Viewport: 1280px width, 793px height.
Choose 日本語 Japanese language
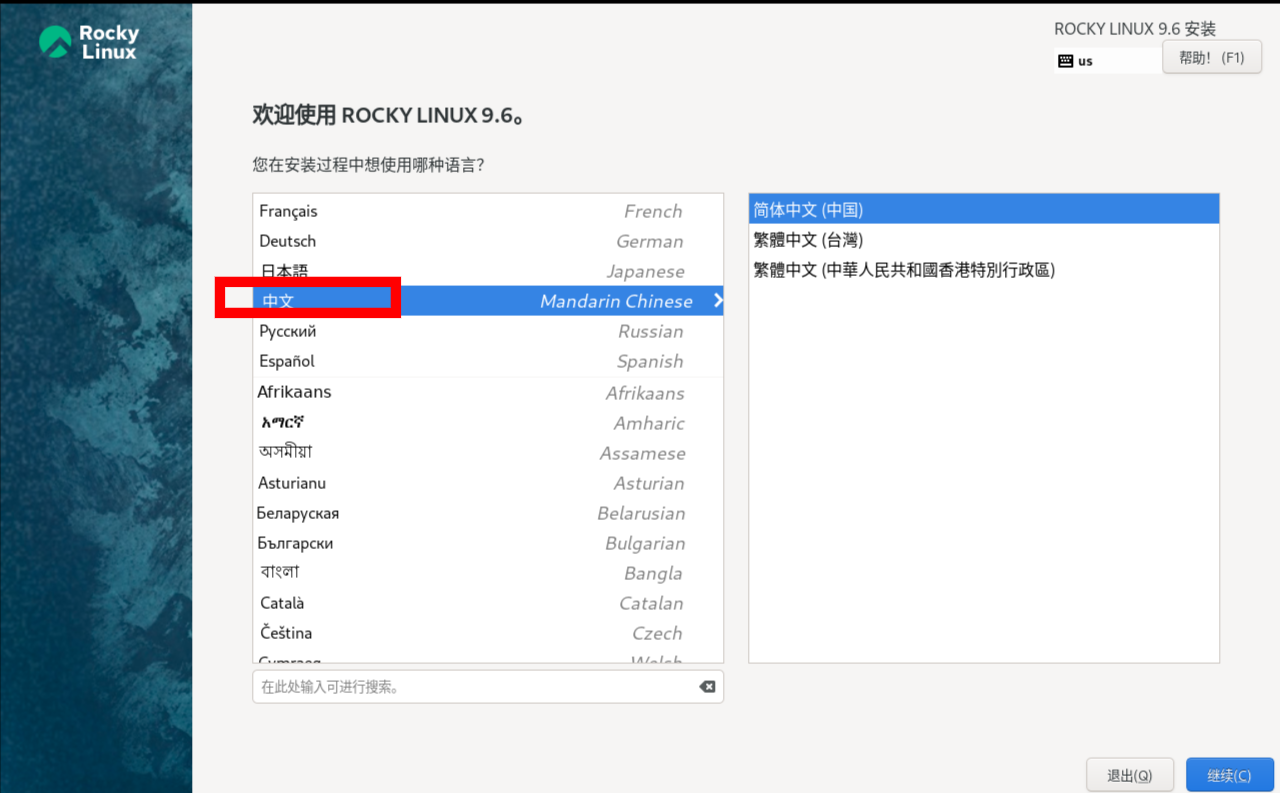tap(488, 271)
